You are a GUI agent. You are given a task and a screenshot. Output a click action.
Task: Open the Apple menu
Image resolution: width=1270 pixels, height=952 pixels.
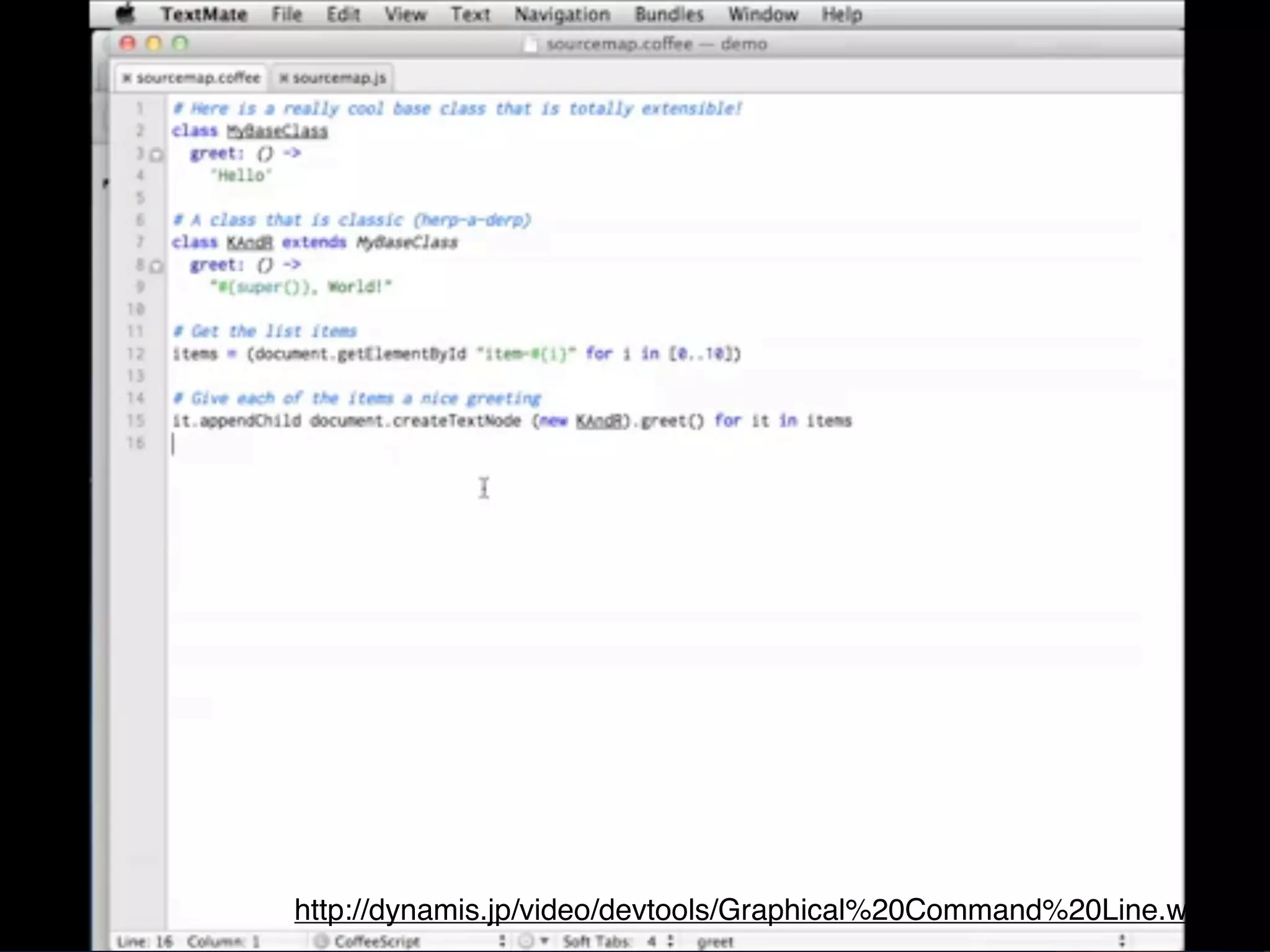click(x=126, y=14)
